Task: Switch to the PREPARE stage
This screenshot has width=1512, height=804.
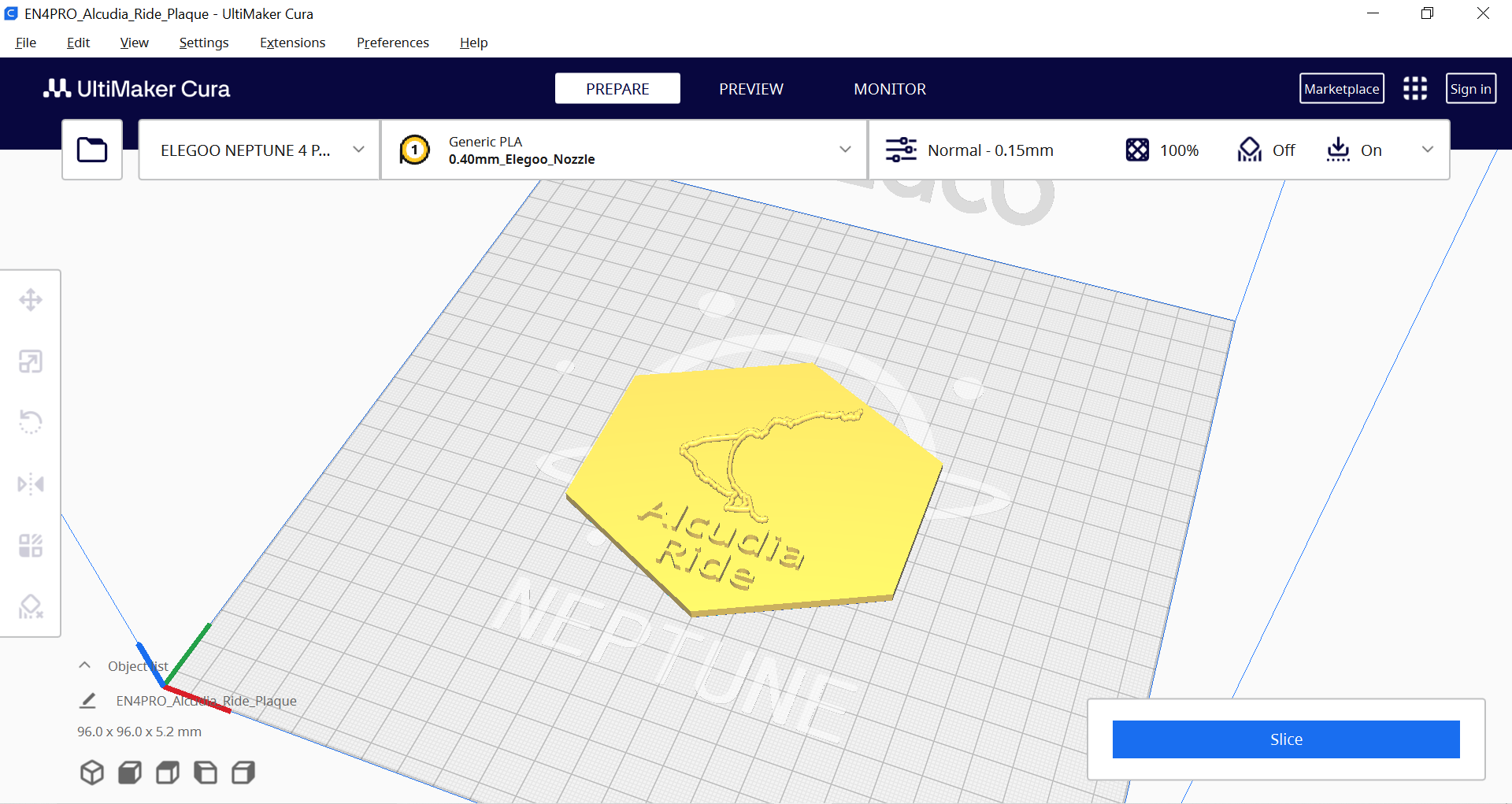Action: [x=617, y=89]
